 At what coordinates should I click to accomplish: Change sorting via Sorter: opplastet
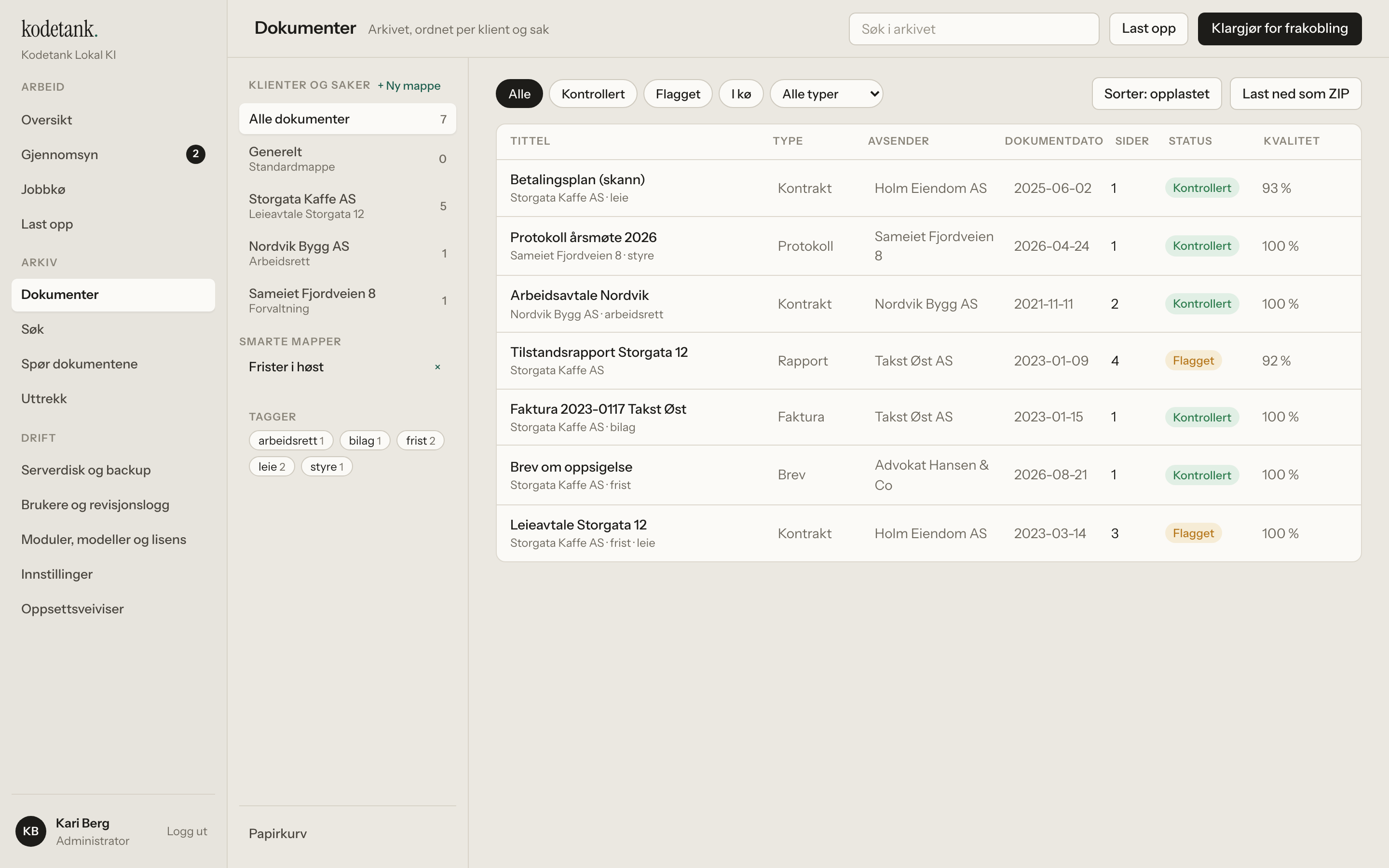coord(1156,94)
